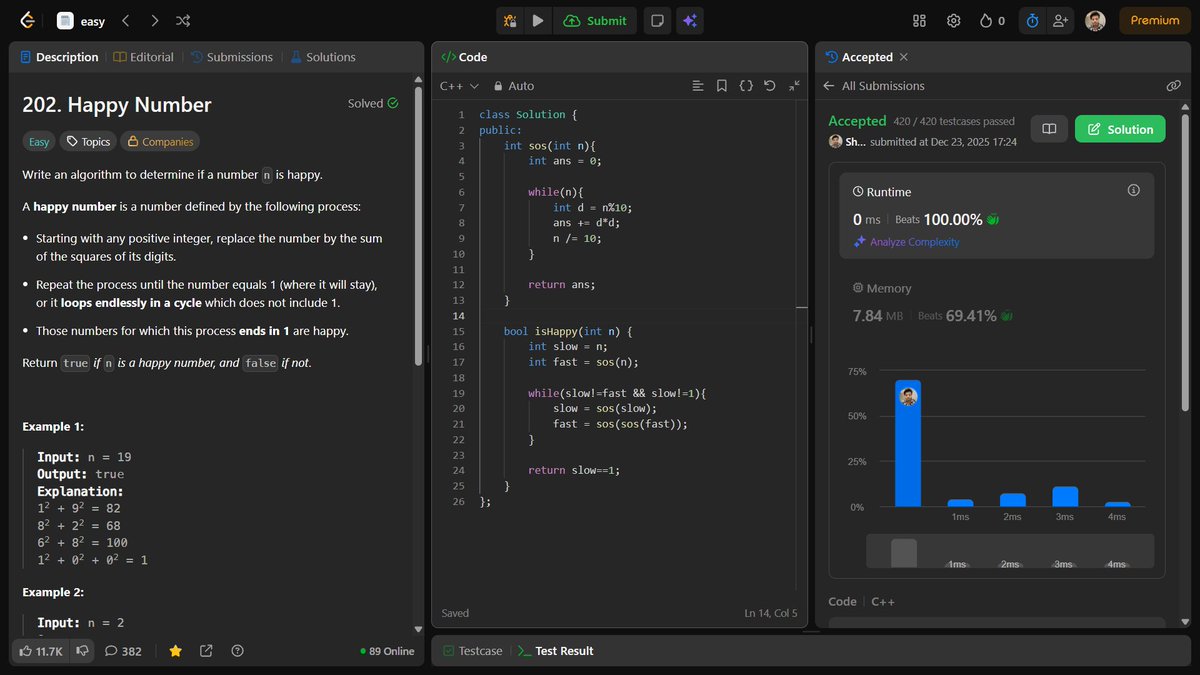The image size is (1200, 675).
Task: Click the runtime range slider handle
Action: pyautogui.click(x=903, y=553)
